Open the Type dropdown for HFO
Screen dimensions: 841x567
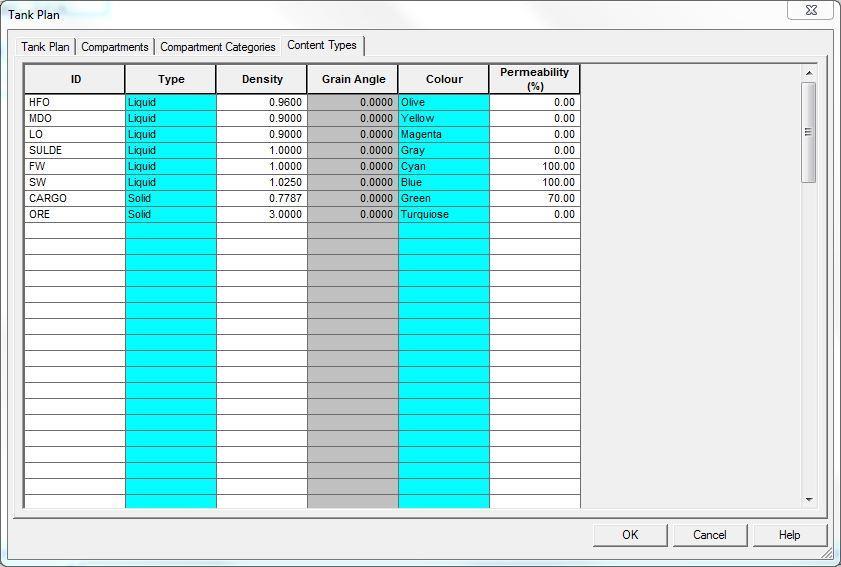(171, 102)
